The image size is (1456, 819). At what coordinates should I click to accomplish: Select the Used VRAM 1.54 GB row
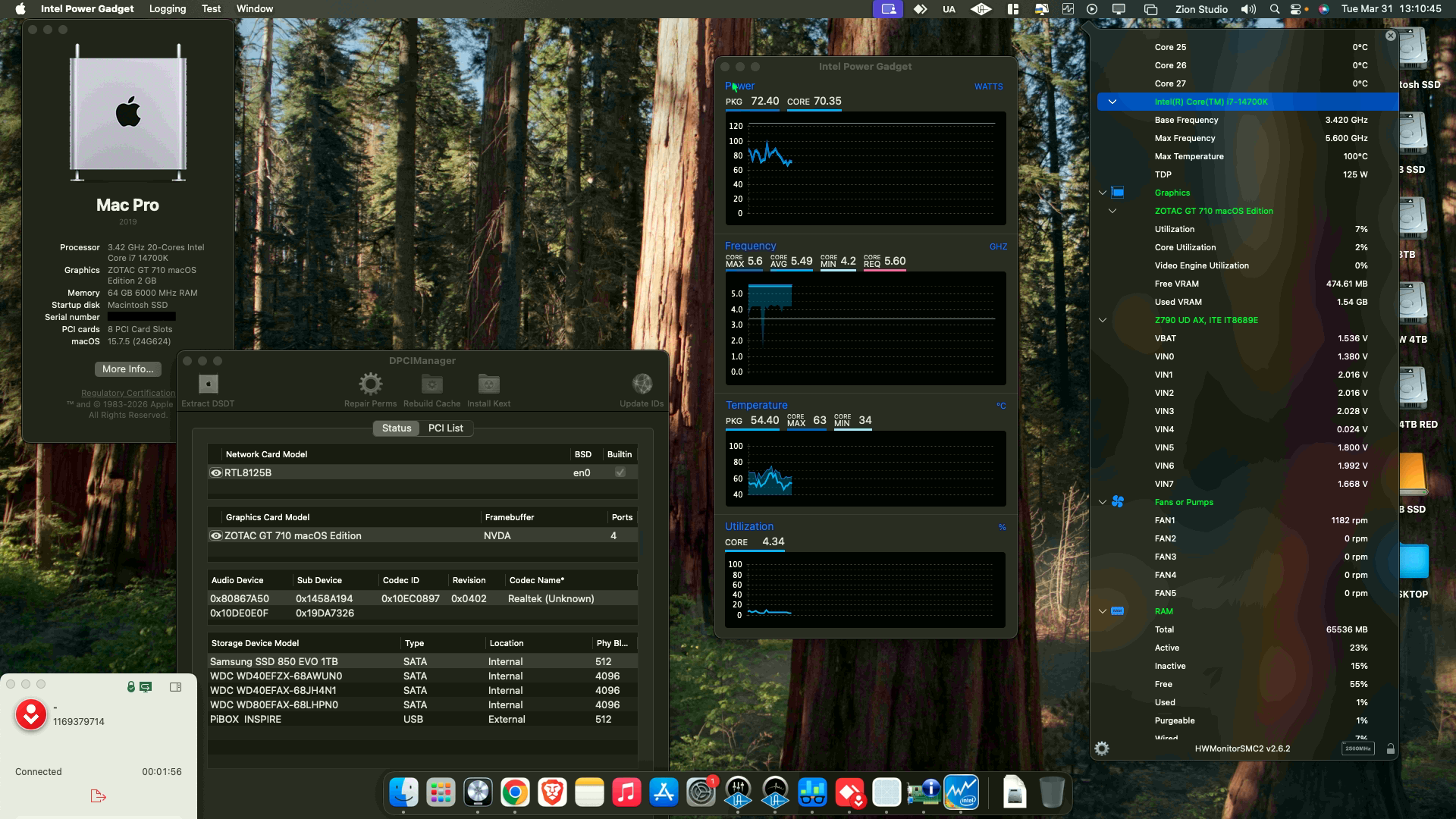click(x=1247, y=302)
